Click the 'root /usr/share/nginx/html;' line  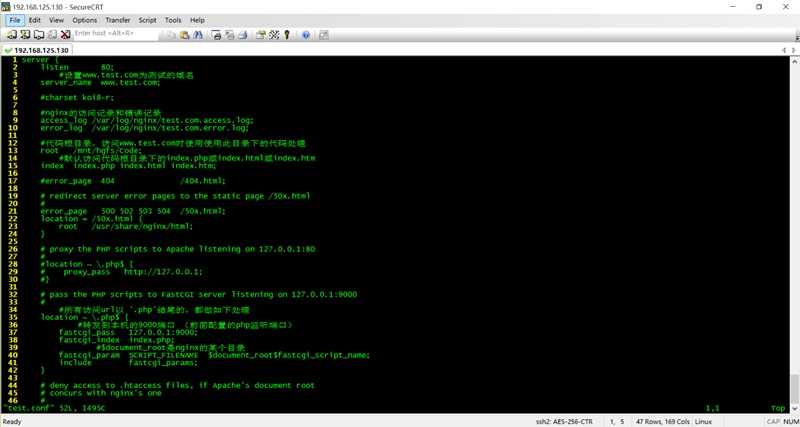pyautogui.click(x=126, y=226)
